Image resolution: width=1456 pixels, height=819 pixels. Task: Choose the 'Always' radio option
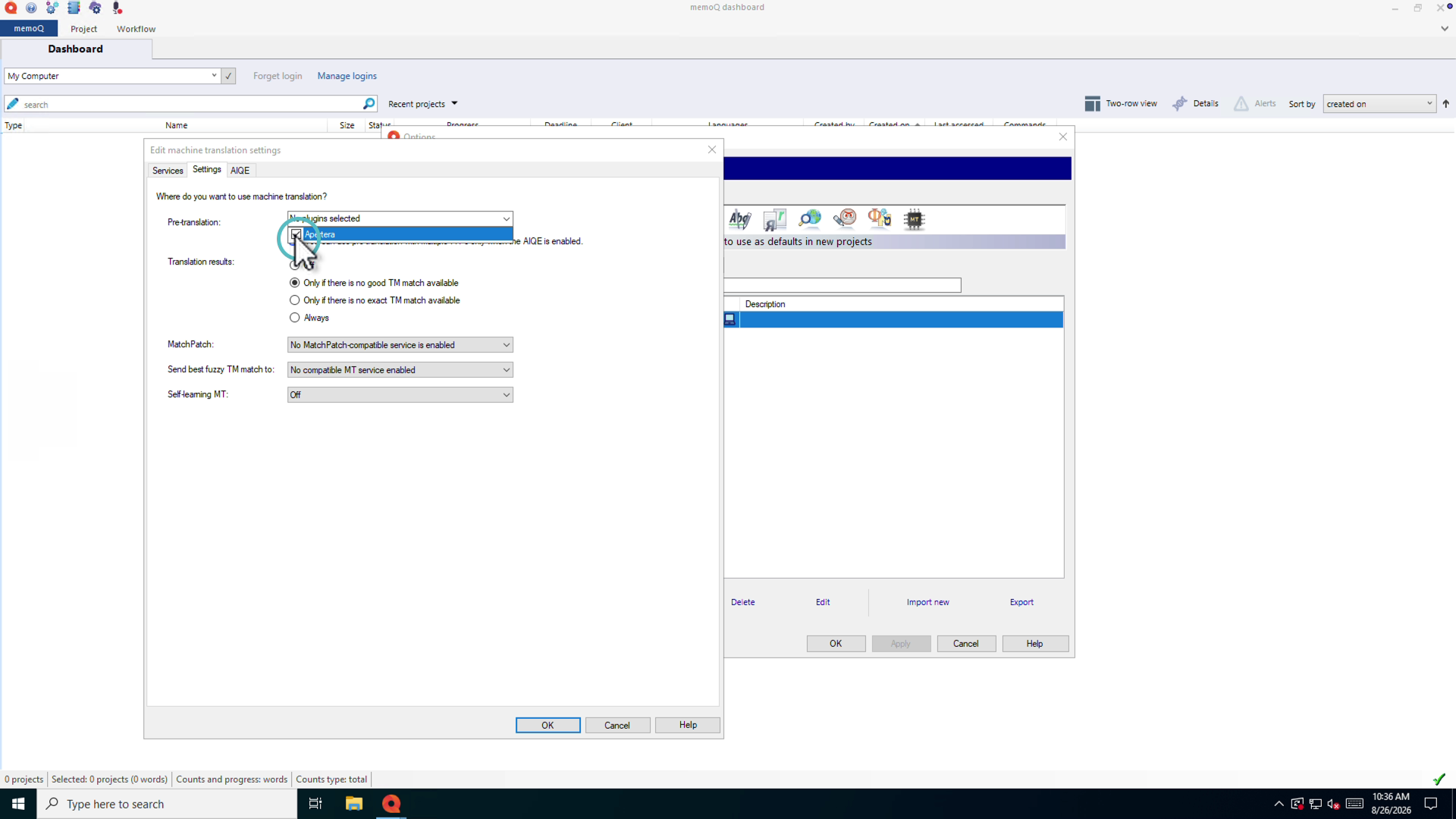[295, 318]
